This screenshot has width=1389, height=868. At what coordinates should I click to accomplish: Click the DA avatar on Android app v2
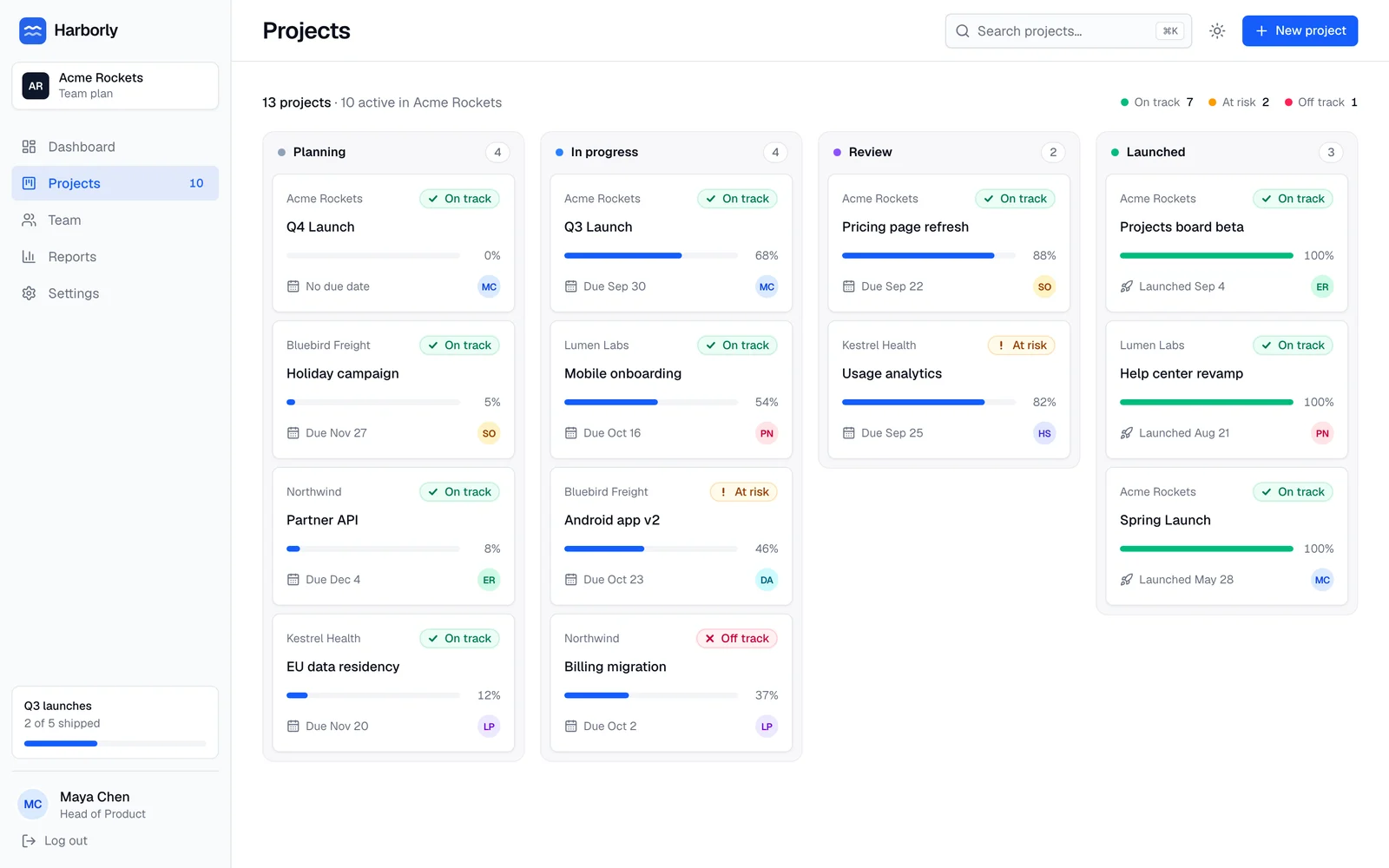[767, 581]
